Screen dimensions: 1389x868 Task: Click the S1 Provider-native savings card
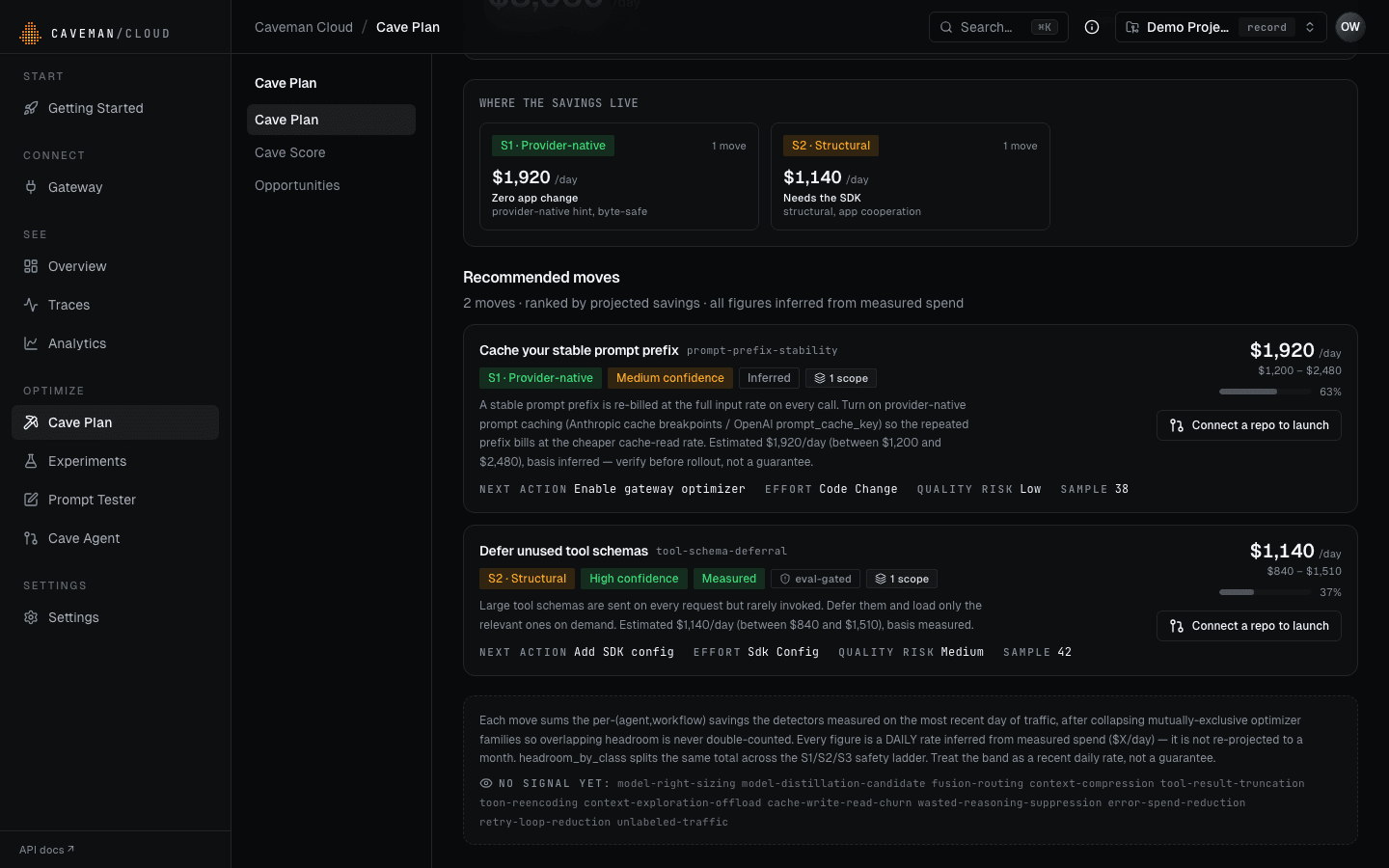[x=619, y=176]
